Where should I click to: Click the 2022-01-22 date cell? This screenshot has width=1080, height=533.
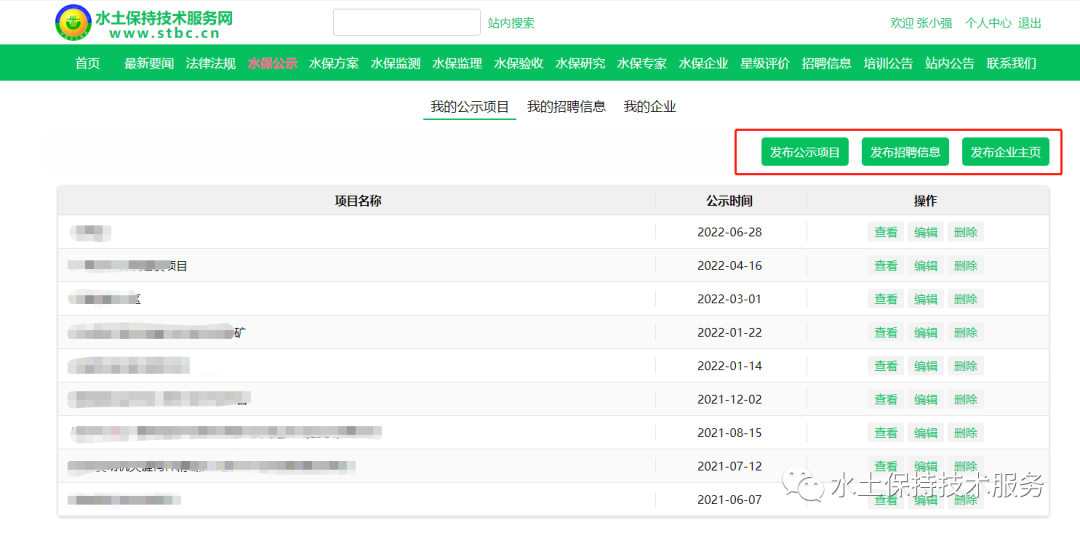tap(729, 333)
